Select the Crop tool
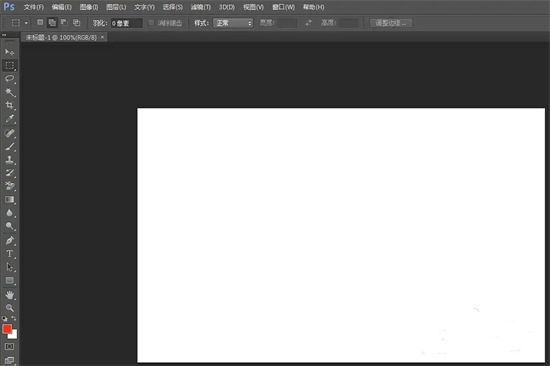 click(x=9, y=105)
